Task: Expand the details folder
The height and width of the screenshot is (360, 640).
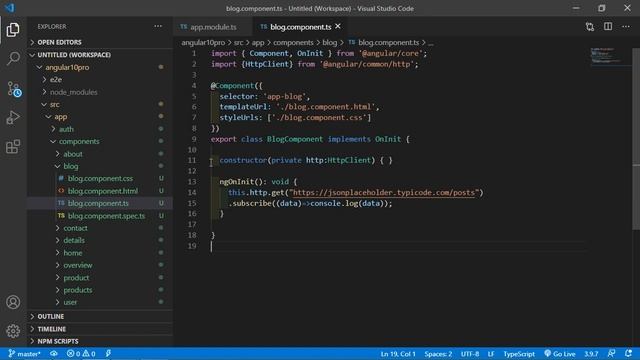Action: click(100, 240)
